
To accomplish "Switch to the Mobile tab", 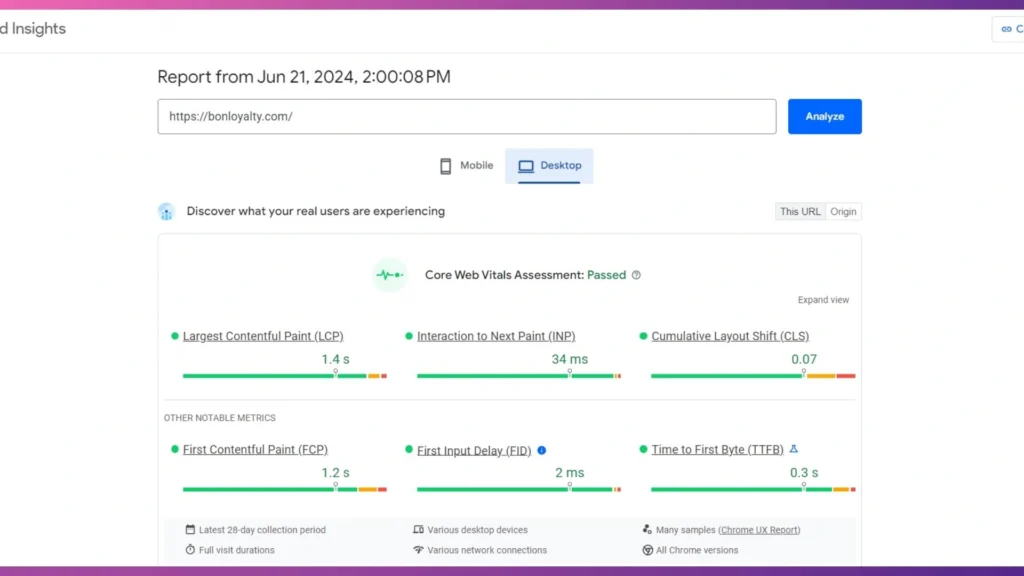I will 466,165.
